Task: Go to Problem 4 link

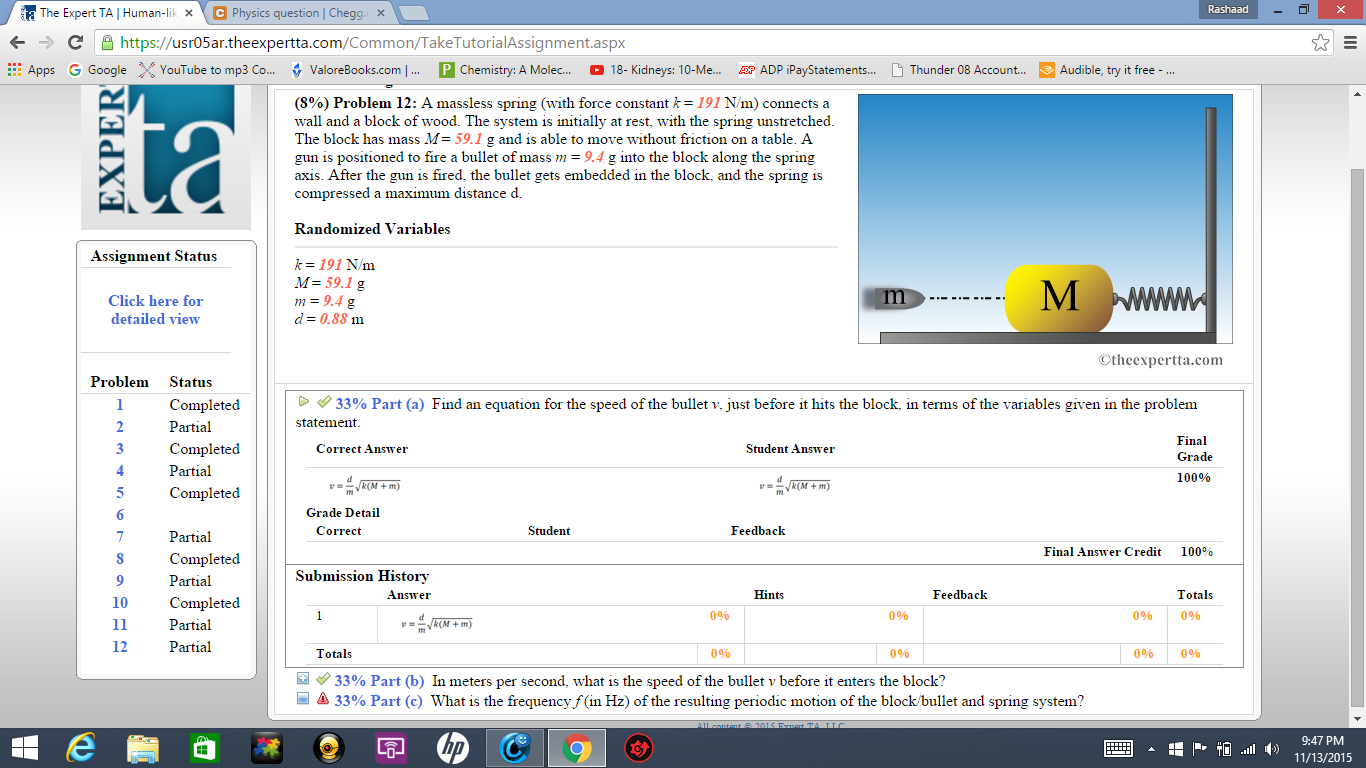Action: 120,471
